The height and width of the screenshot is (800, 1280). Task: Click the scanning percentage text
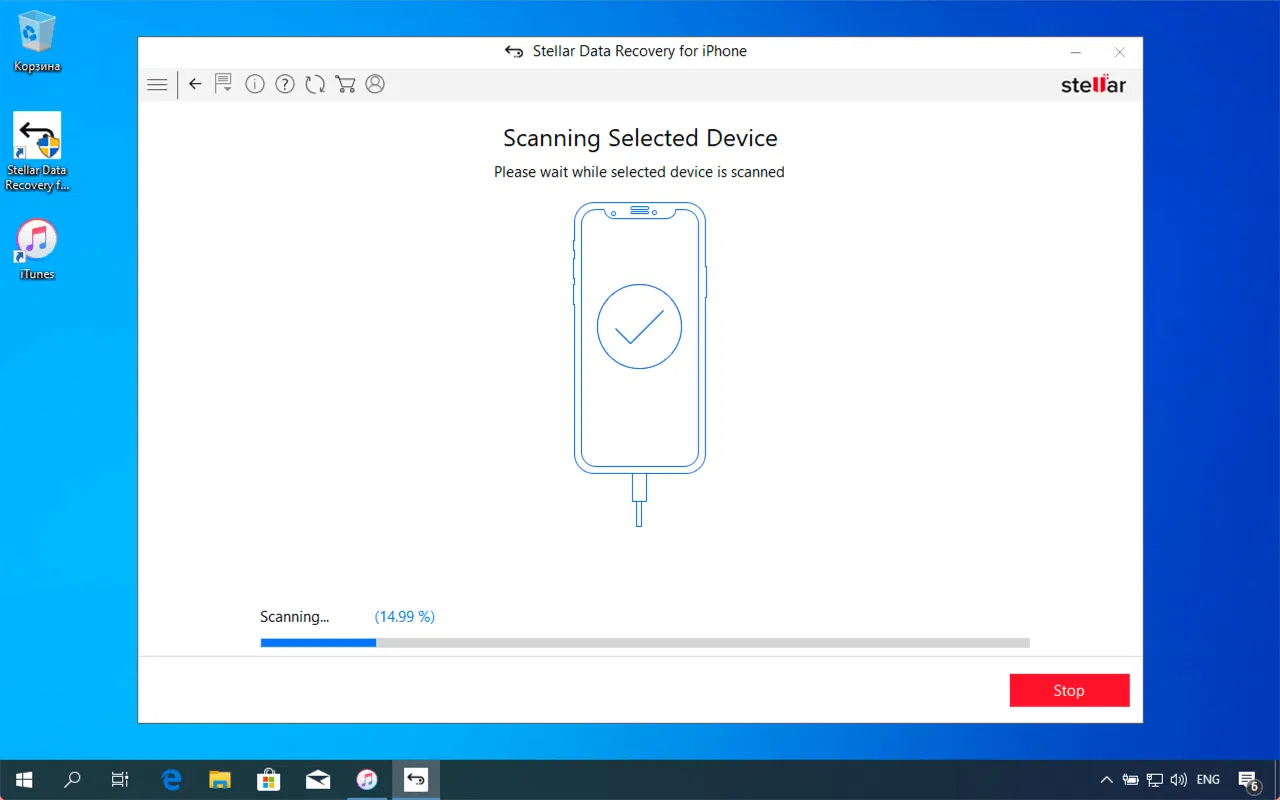[404, 616]
